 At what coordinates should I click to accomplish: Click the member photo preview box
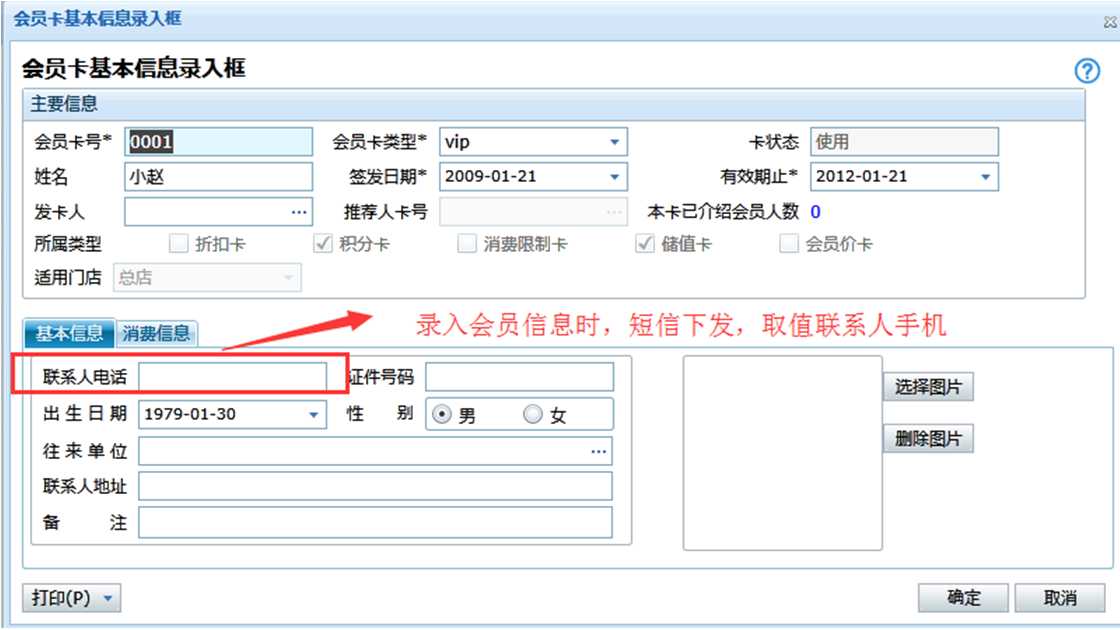click(x=783, y=453)
